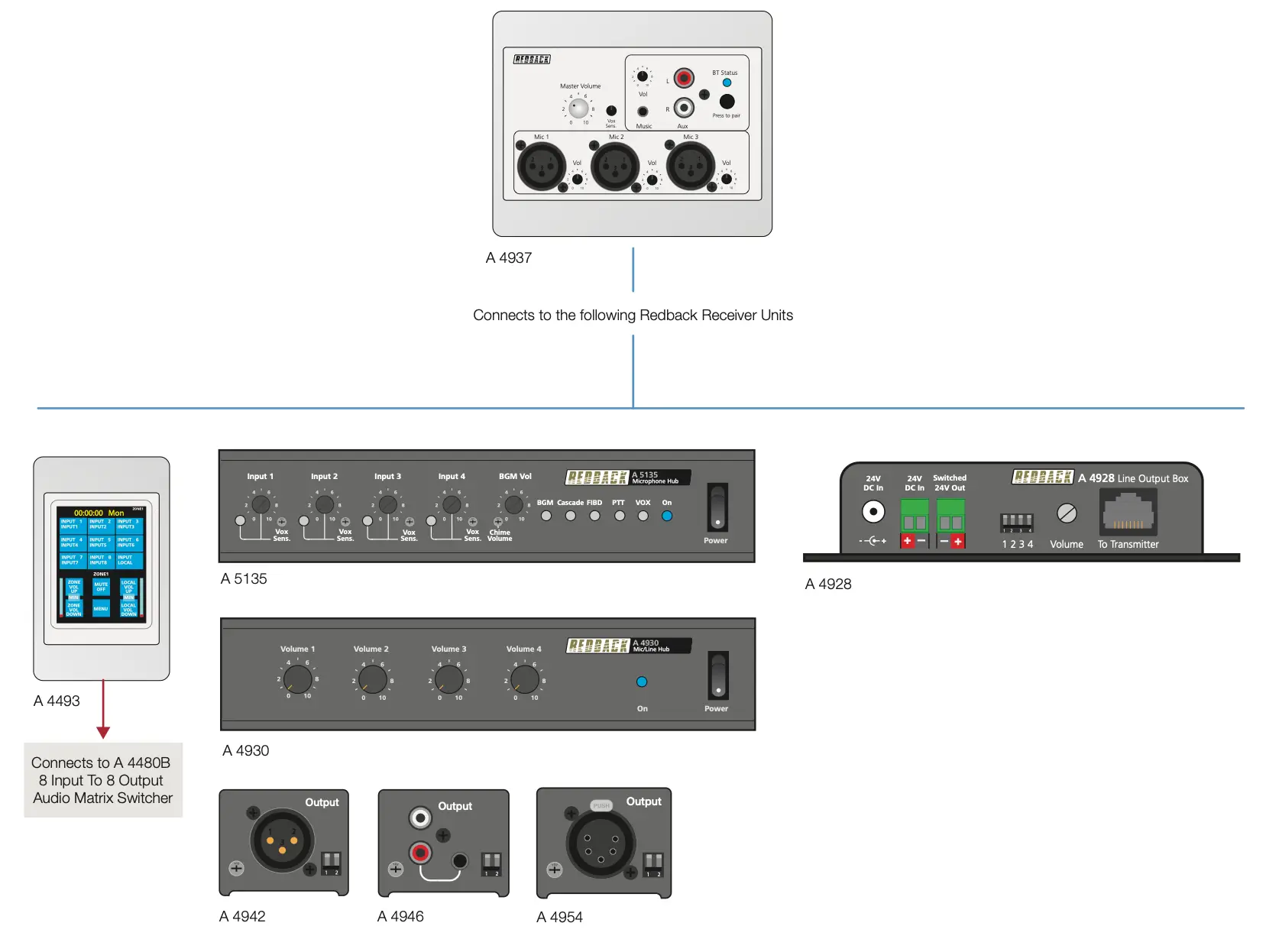Tap ZONE VOL DOWN on the touchscreen
Image resolution: width=1266 pixels, height=952 pixels.
click(x=74, y=609)
